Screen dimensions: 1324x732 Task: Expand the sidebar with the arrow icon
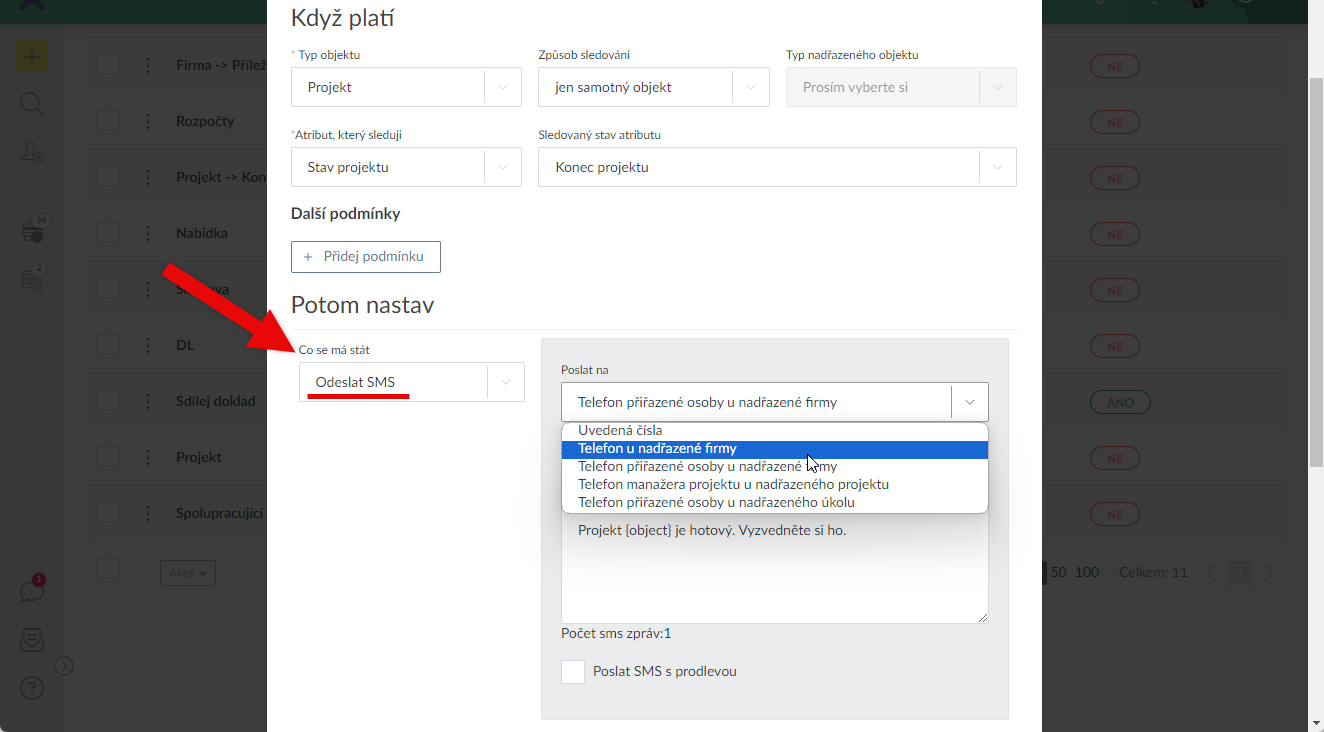[64, 665]
